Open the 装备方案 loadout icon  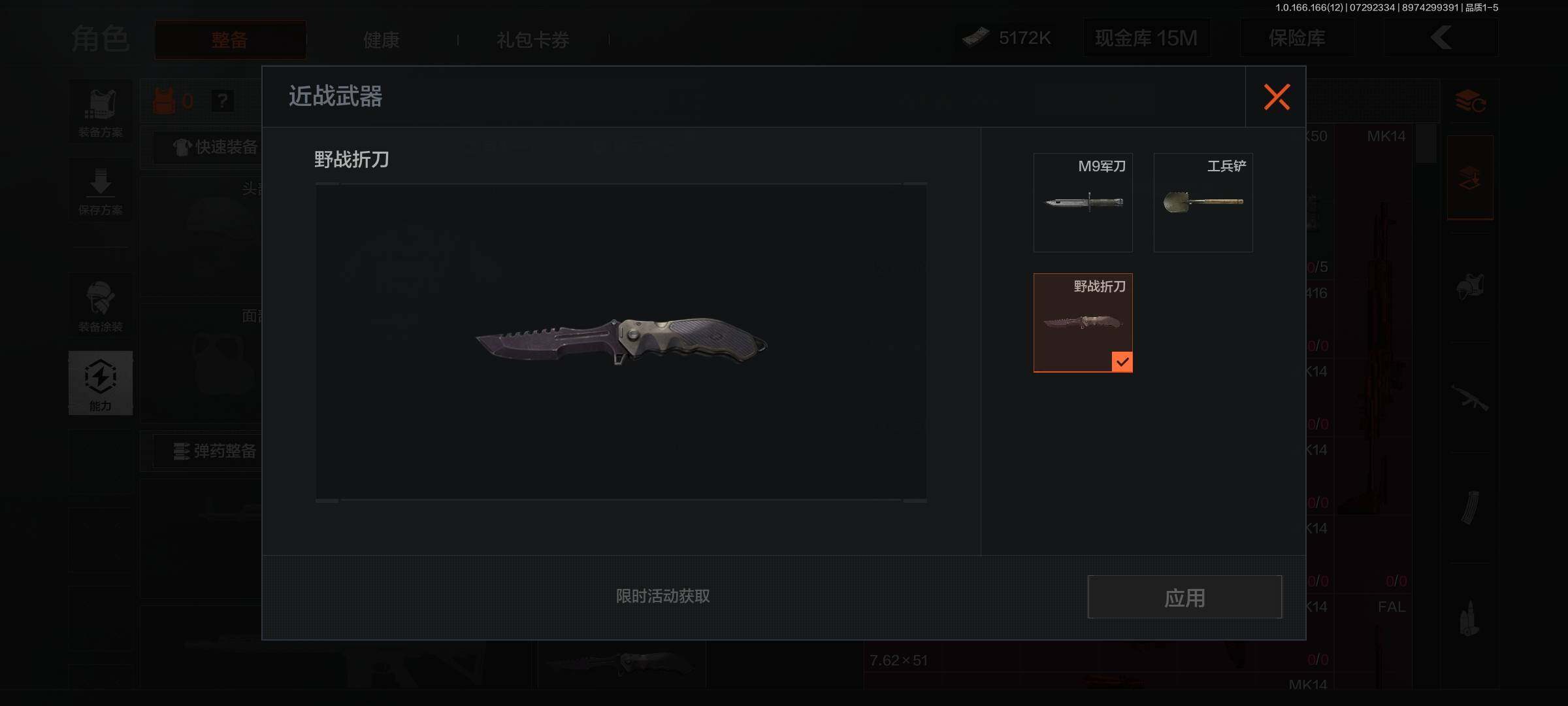point(101,112)
